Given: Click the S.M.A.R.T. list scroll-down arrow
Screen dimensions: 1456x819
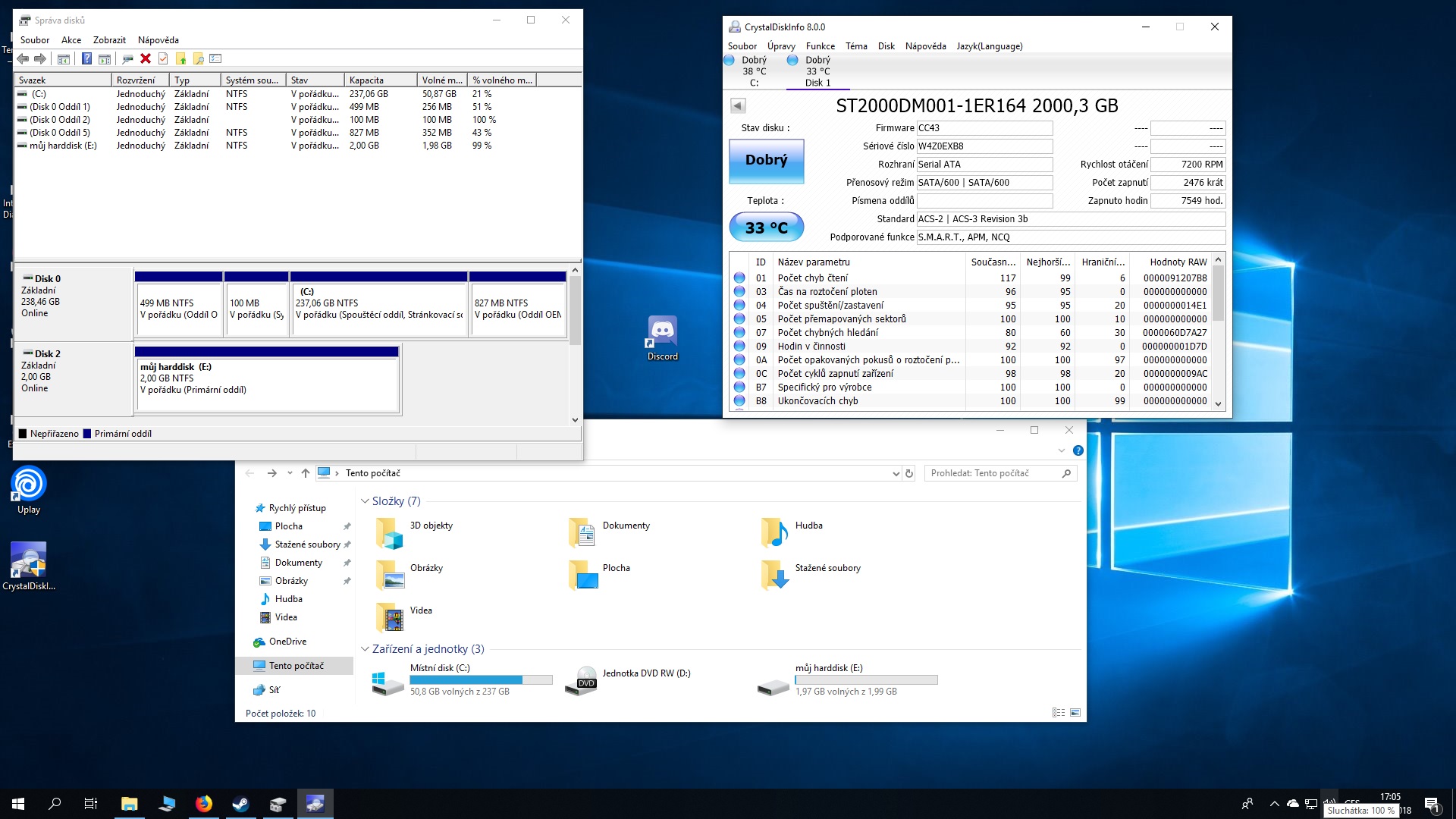Looking at the screenshot, I should [x=1218, y=404].
